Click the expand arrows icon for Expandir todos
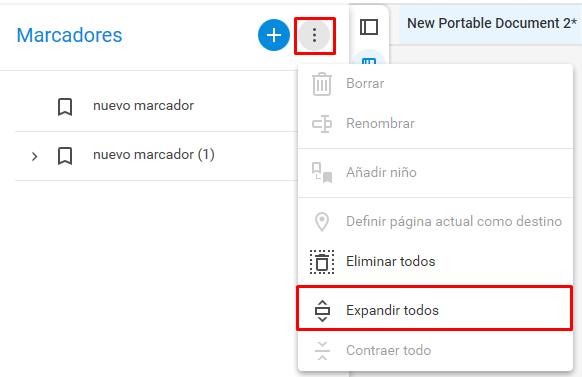The width and height of the screenshot is (582, 377). pyautogui.click(x=322, y=311)
